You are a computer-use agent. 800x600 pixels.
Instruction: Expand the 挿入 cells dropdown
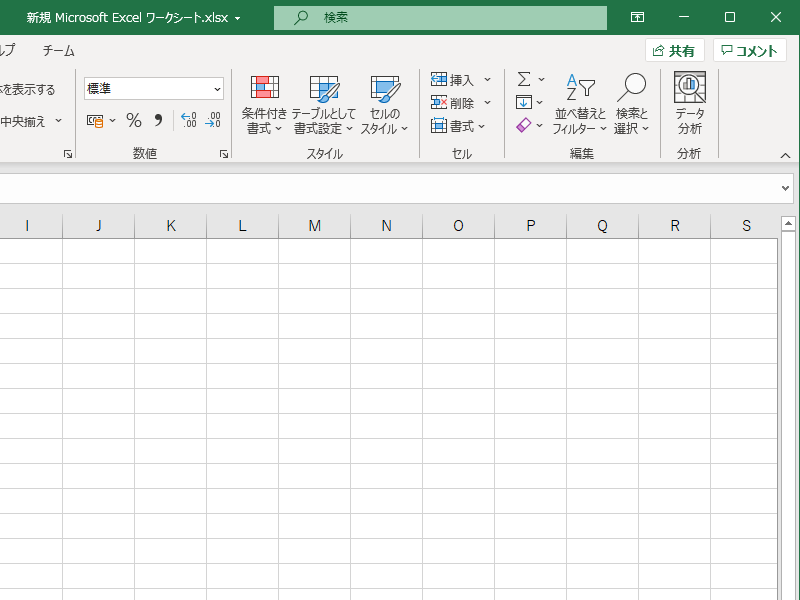coord(488,80)
